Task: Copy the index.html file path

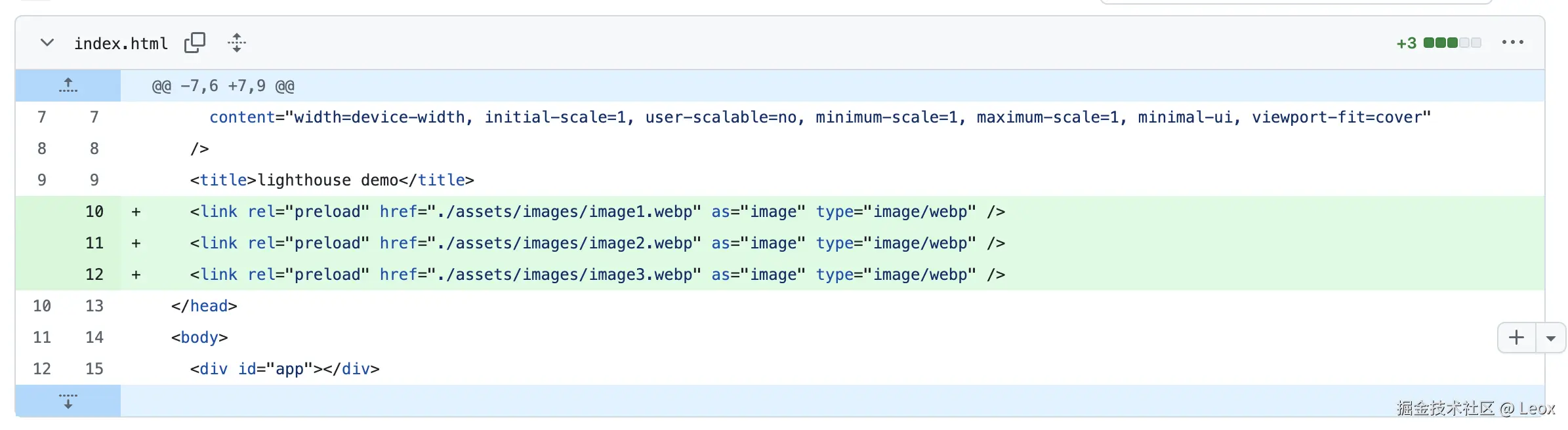Action: 195,43
